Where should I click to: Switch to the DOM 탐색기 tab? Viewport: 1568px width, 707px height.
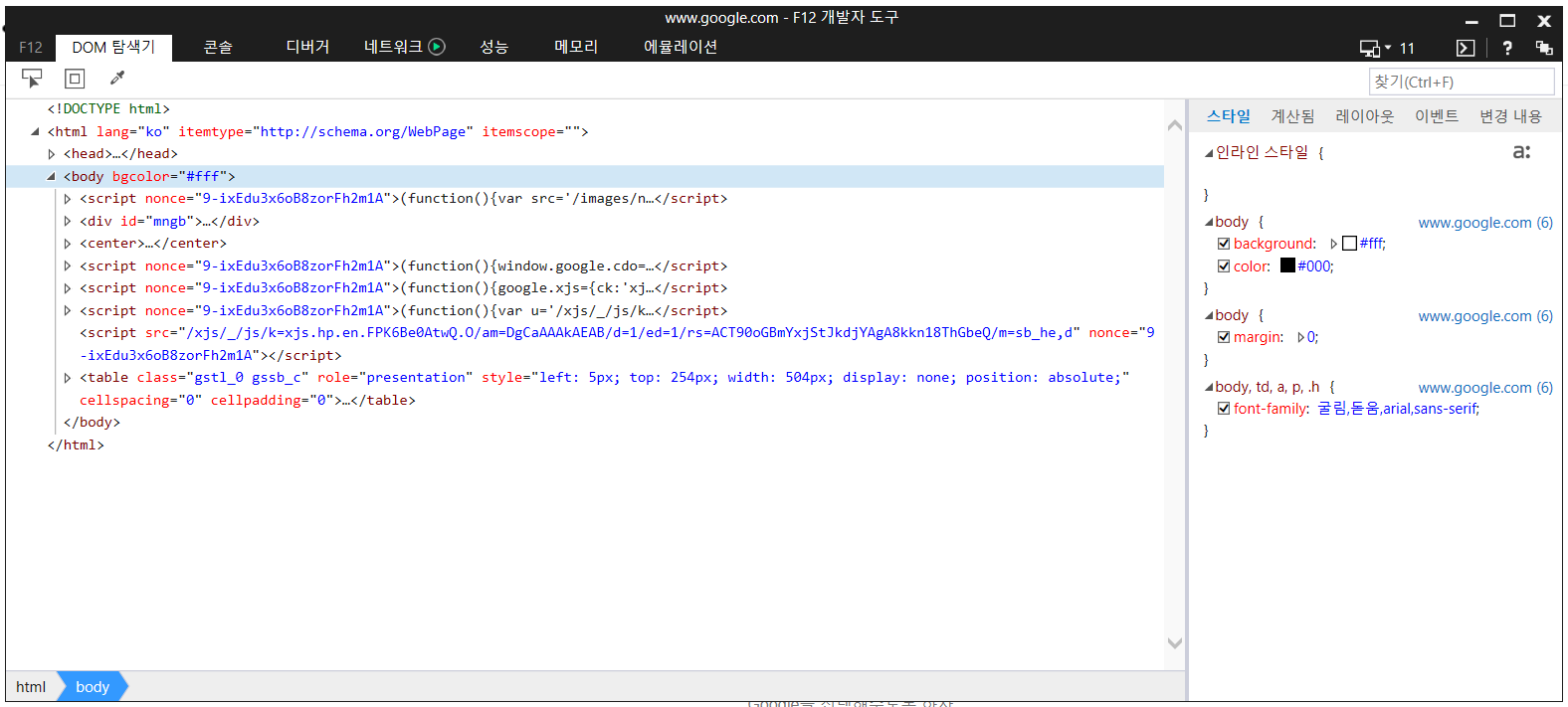tap(113, 48)
